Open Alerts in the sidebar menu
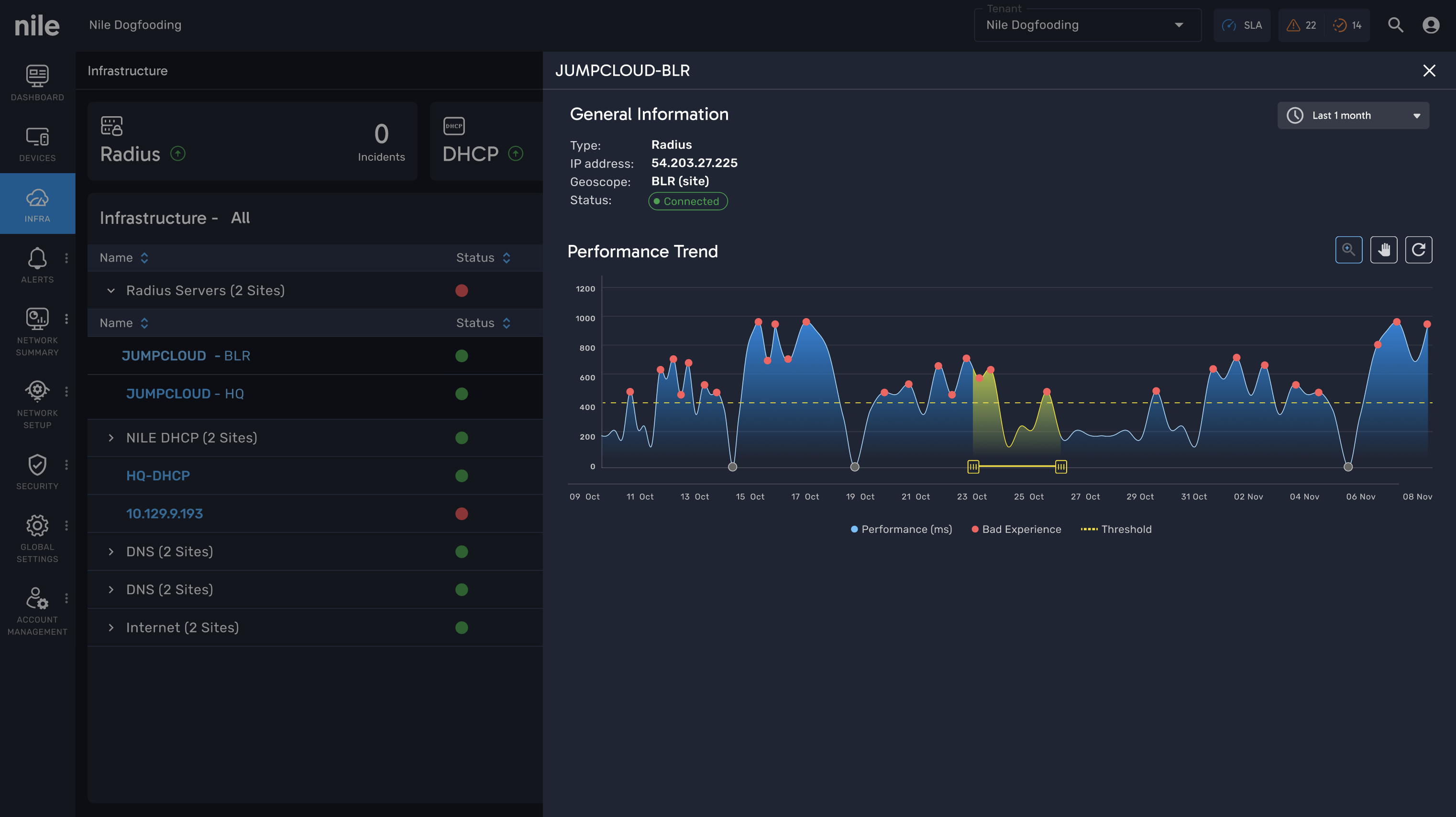The image size is (1456, 817). pyautogui.click(x=37, y=265)
